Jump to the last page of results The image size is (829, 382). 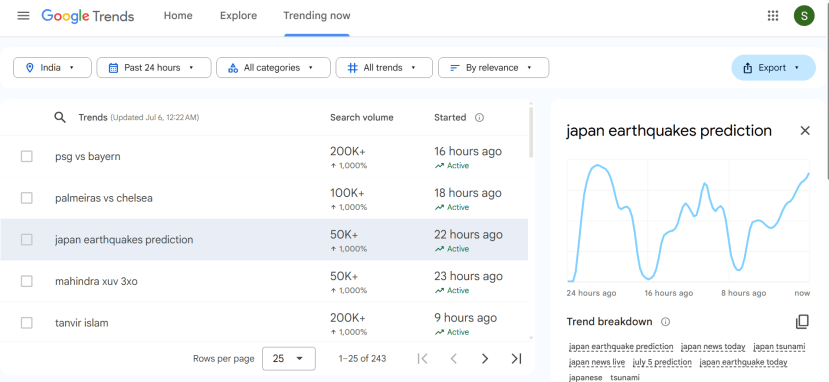point(517,359)
